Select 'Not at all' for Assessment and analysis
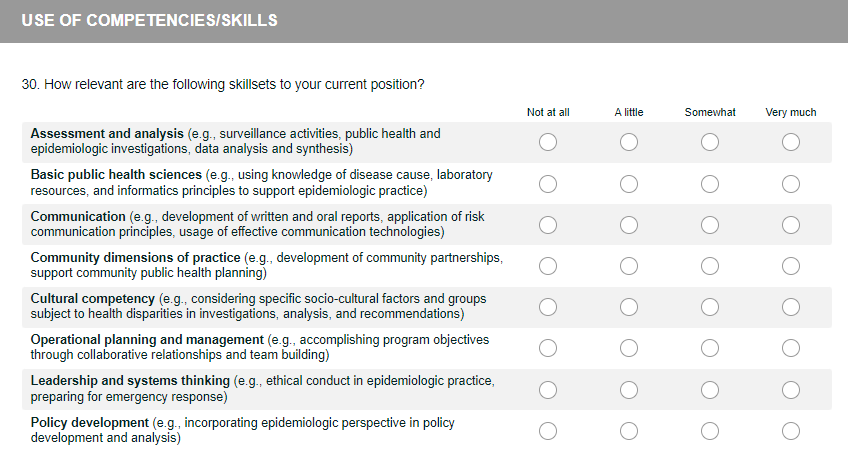 pos(548,142)
